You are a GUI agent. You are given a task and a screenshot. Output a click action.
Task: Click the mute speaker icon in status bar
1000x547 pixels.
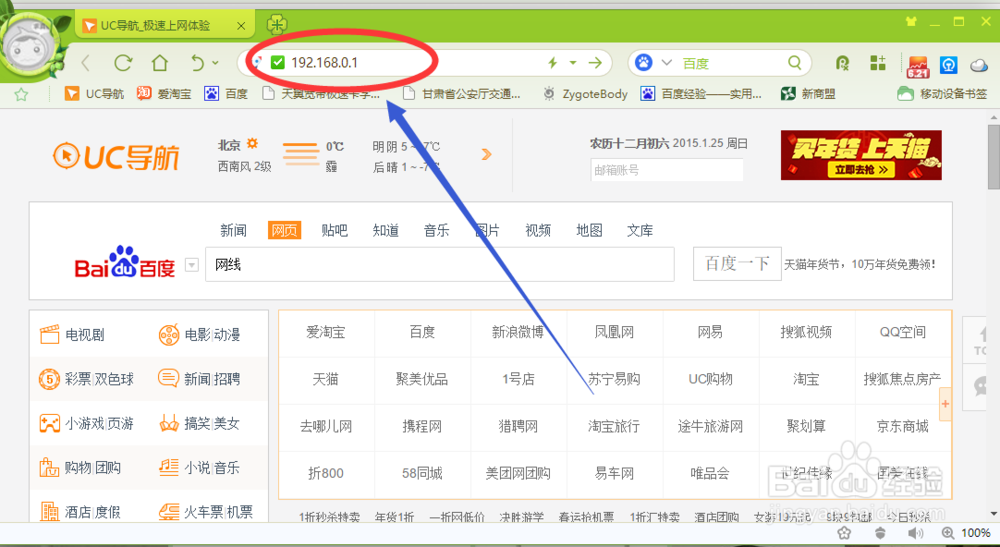click(916, 534)
